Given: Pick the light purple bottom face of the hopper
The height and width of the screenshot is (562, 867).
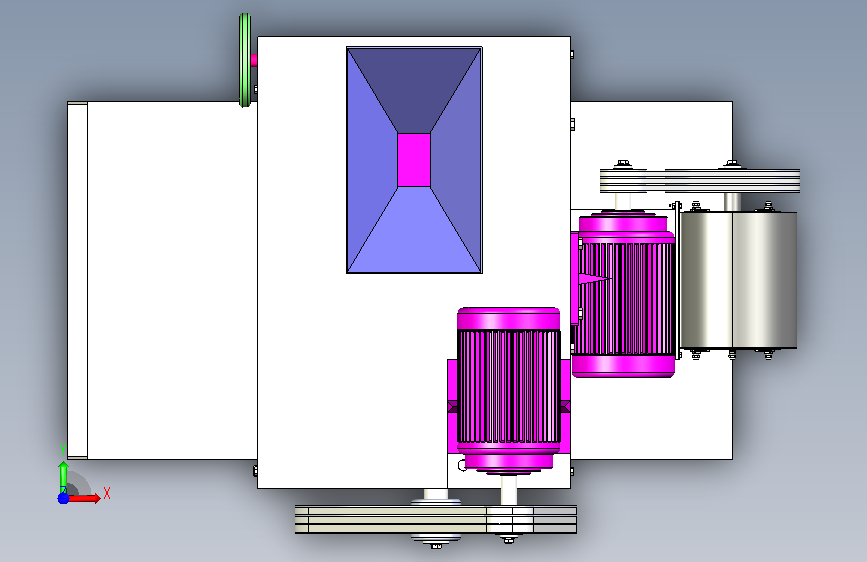Looking at the screenshot, I should [414, 230].
